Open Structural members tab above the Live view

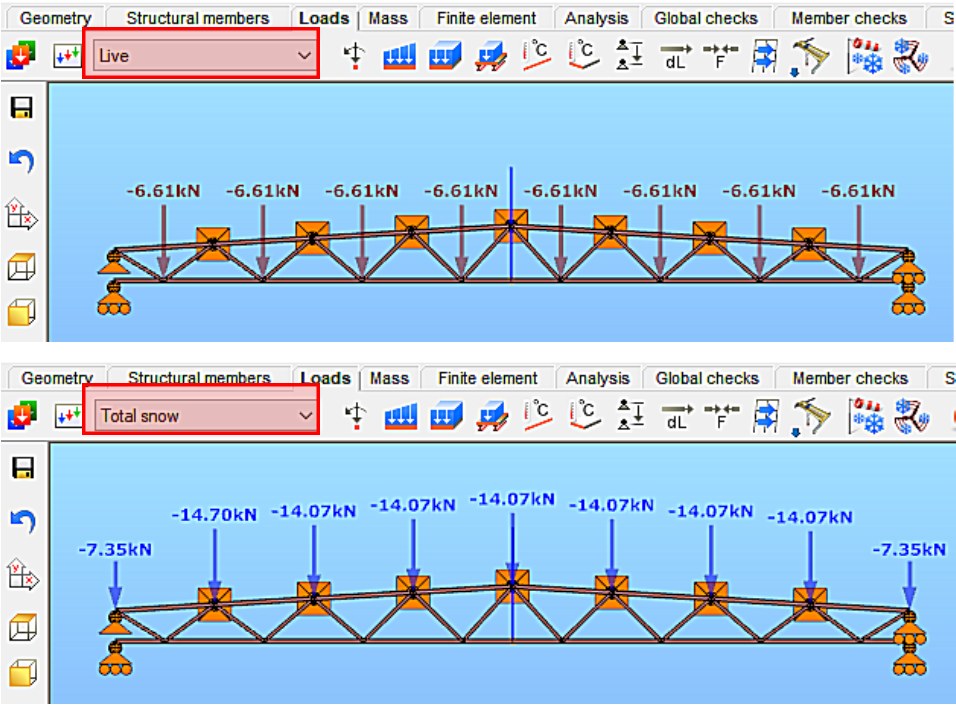point(198,18)
